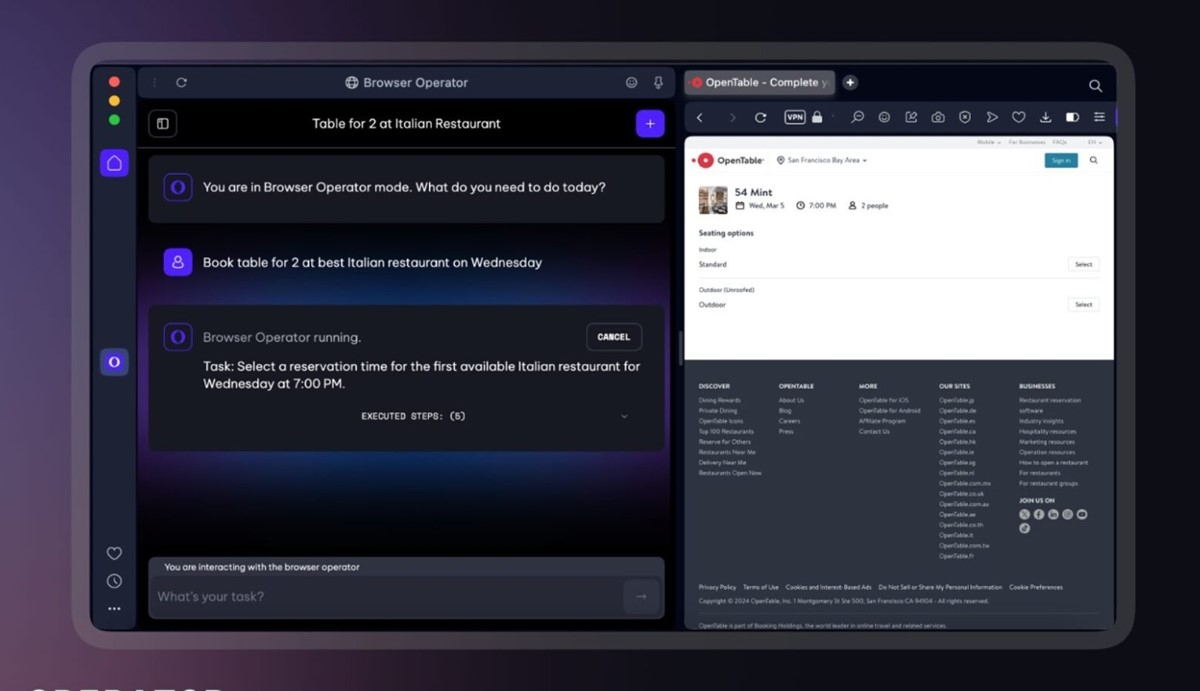Open the Dining Rewards footer link
The image size is (1200, 691).
(720, 400)
